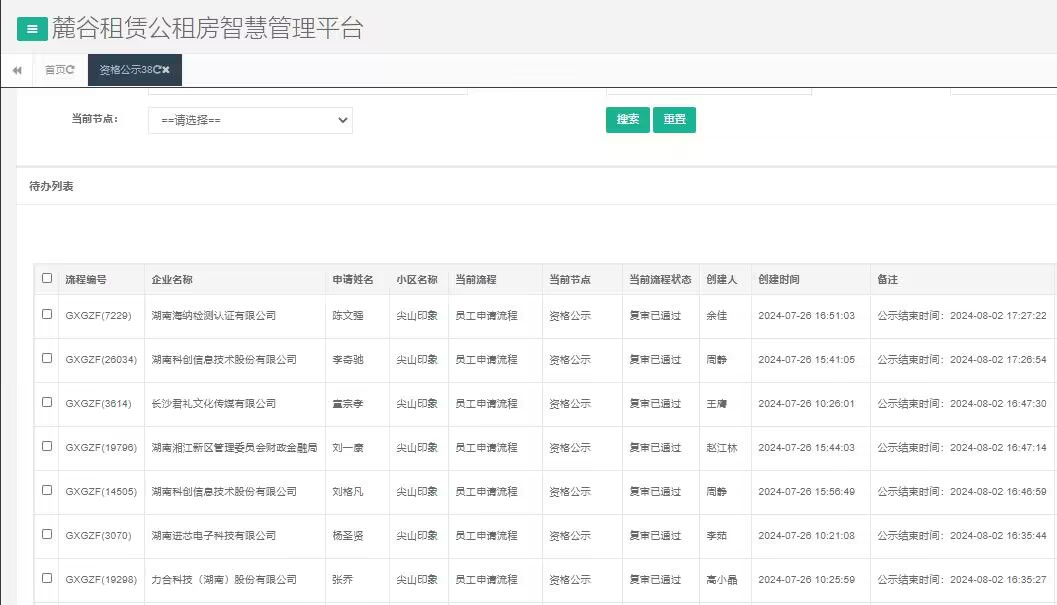Viewport: 1057px width, 605px height.
Task: Open the 当前节点 dropdown selector
Action: [x=250, y=120]
